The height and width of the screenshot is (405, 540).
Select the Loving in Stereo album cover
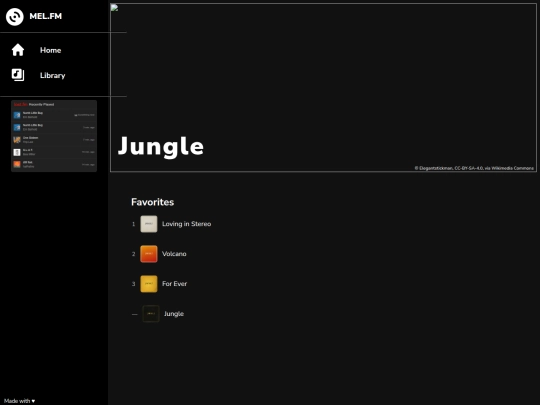149,224
